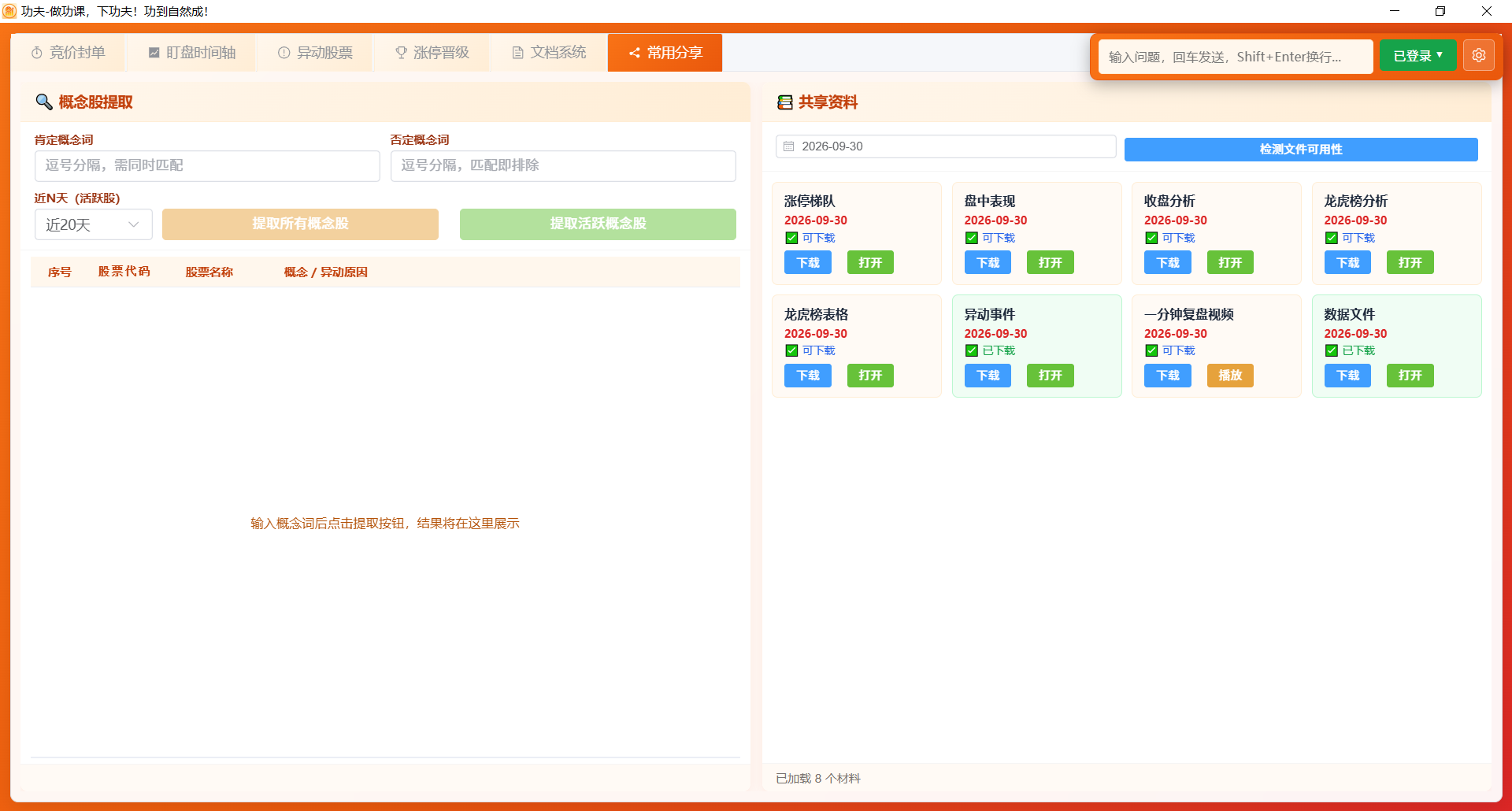The image size is (1512, 811).
Task: Click the stacked books icon beside 共享资料
Action: point(785,102)
